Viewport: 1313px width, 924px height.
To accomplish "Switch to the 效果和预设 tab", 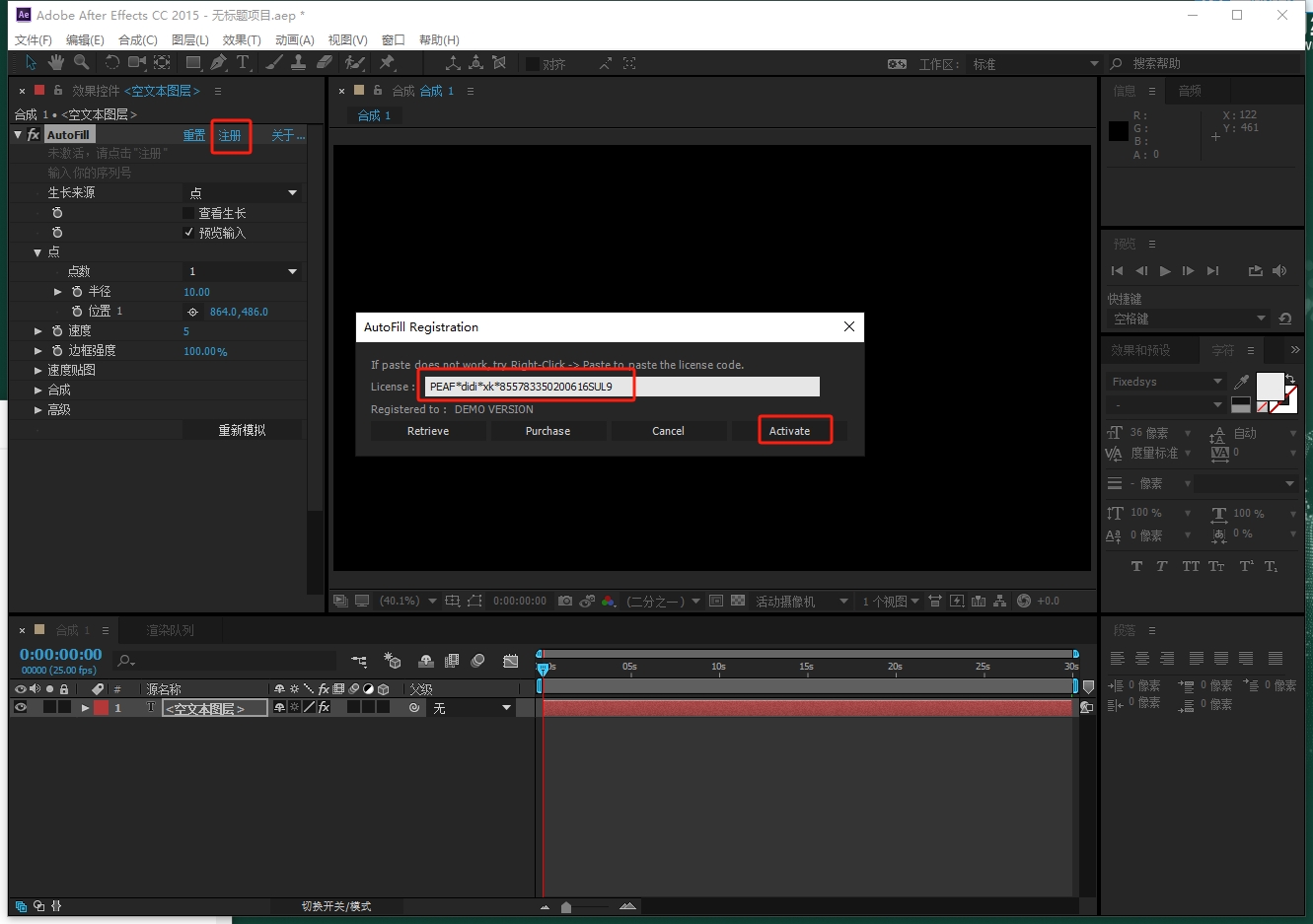I will (x=1140, y=350).
